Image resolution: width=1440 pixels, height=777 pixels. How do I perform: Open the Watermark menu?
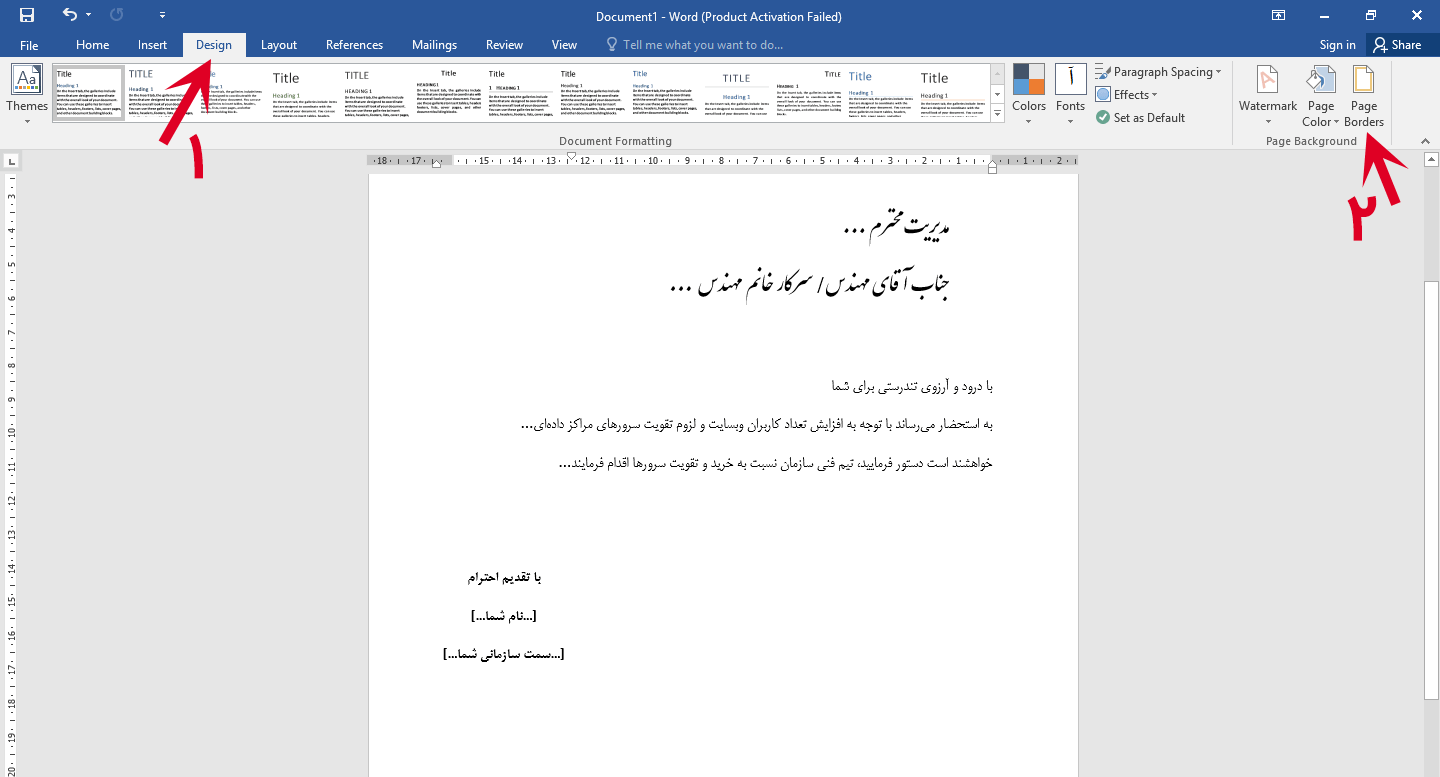pyautogui.click(x=1267, y=96)
